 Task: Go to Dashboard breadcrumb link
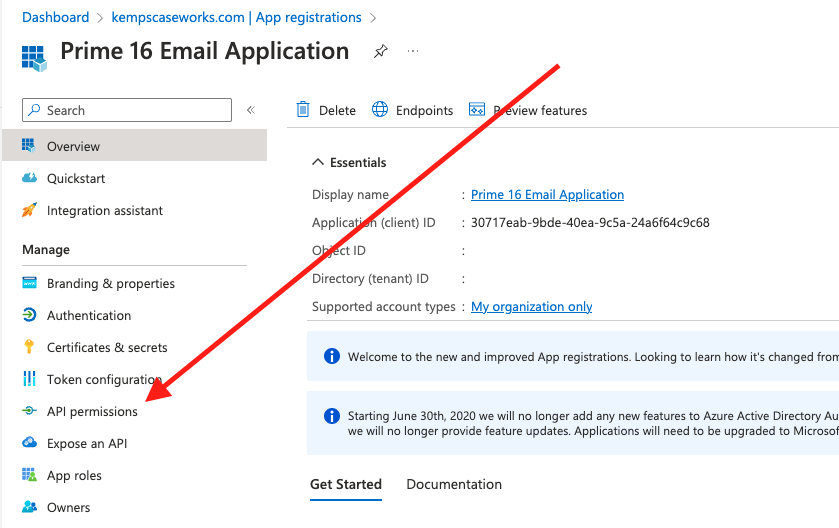tap(55, 17)
